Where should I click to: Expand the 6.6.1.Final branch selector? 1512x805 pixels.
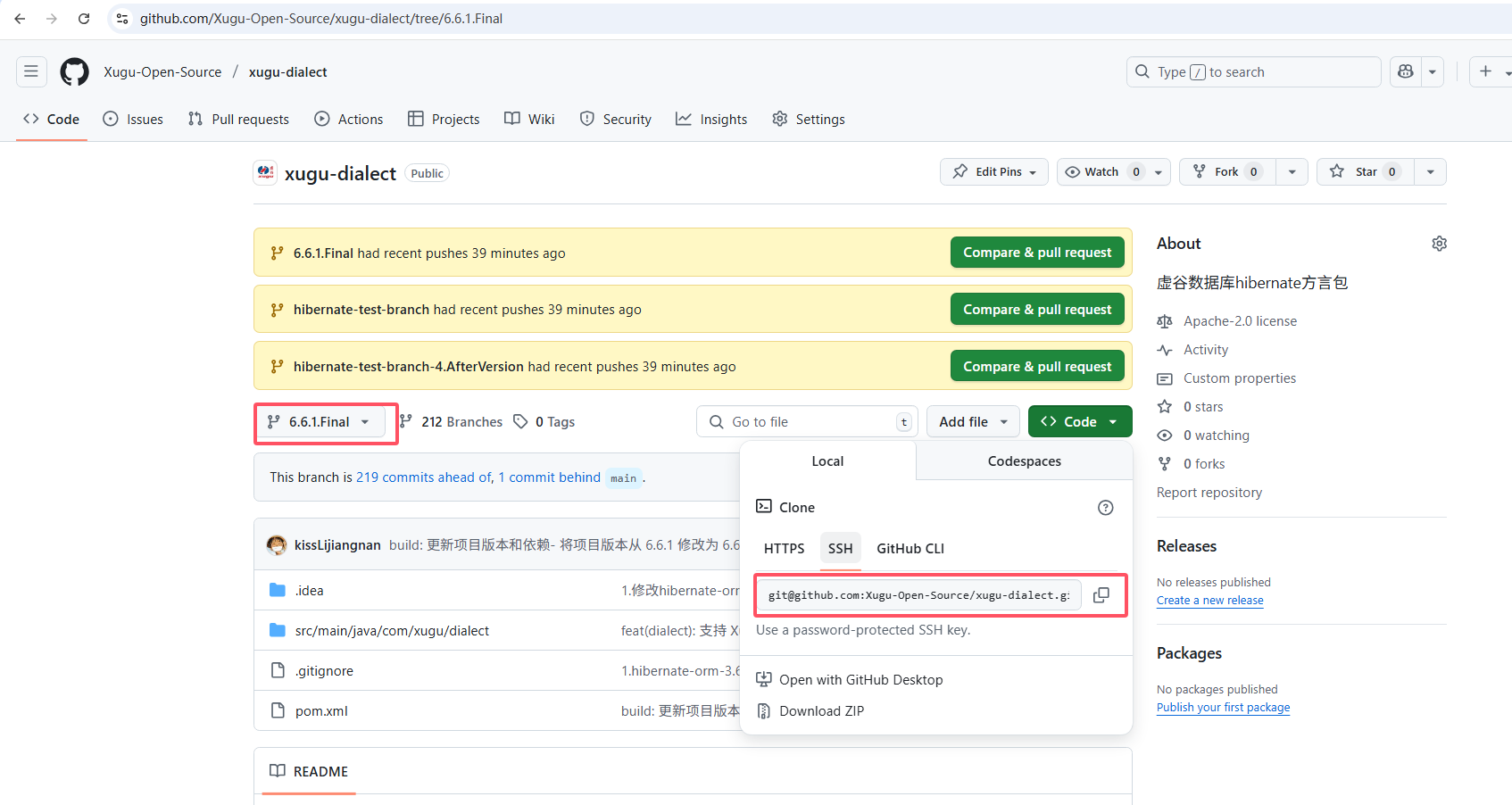[x=320, y=422]
